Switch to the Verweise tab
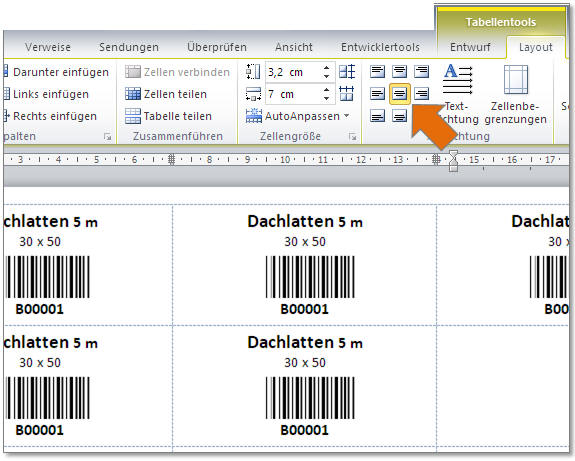 pyautogui.click(x=48, y=47)
